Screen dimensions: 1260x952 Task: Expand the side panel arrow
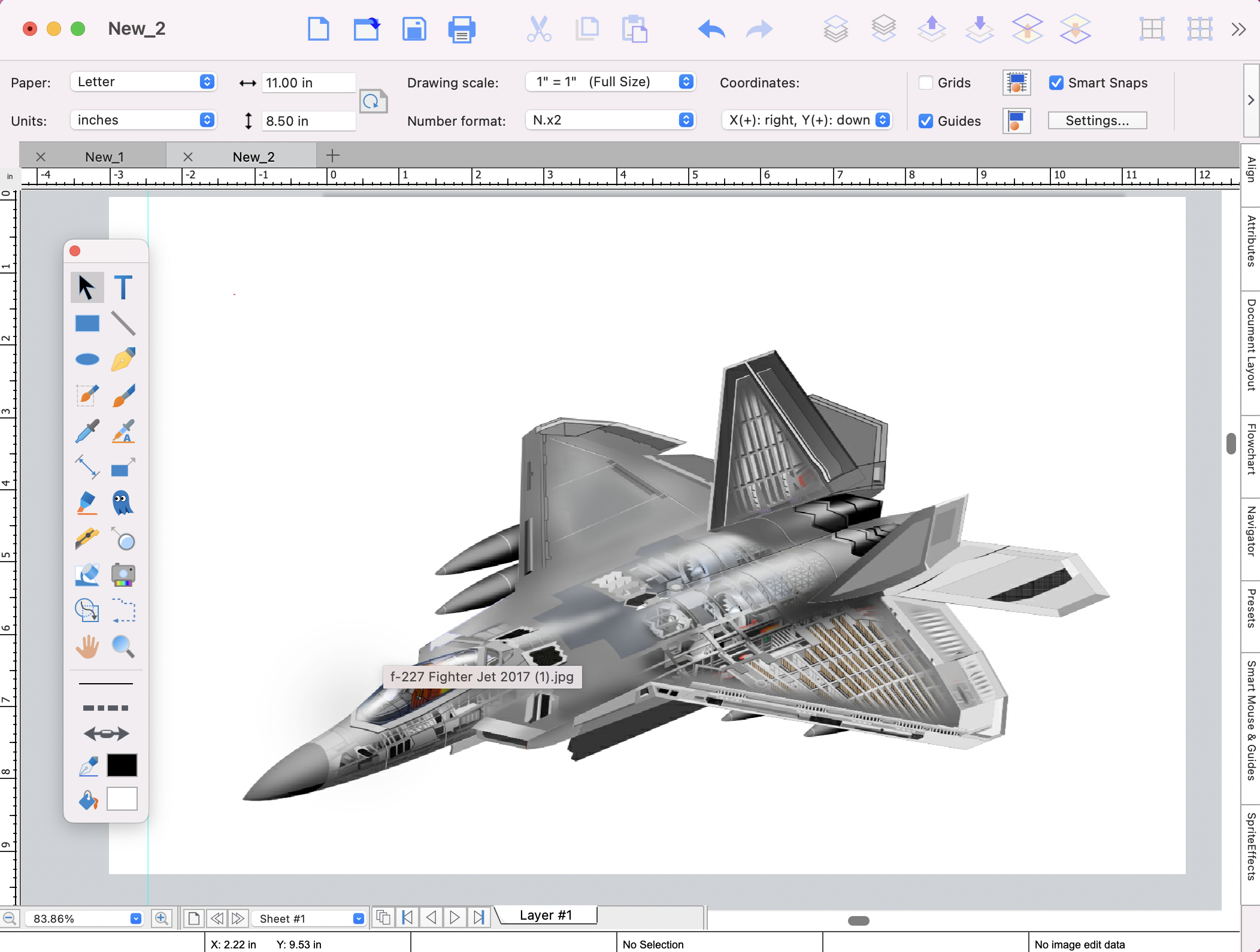[x=1251, y=100]
